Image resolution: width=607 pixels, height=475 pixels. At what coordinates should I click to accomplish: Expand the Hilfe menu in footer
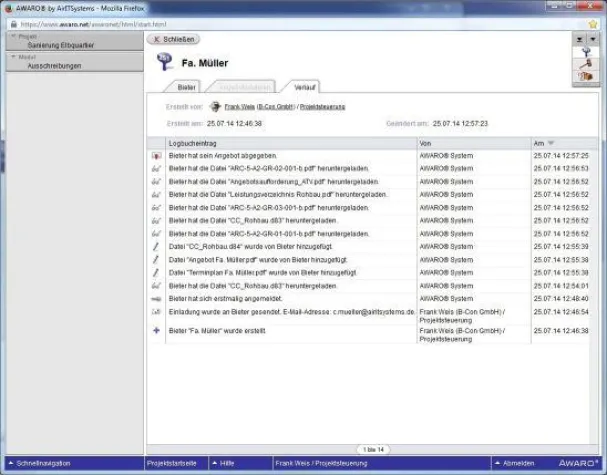pos(224,463)
